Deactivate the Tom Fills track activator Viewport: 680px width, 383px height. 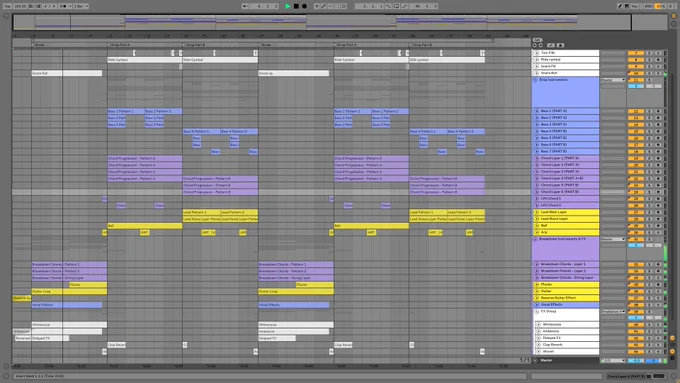pos(636,53)
